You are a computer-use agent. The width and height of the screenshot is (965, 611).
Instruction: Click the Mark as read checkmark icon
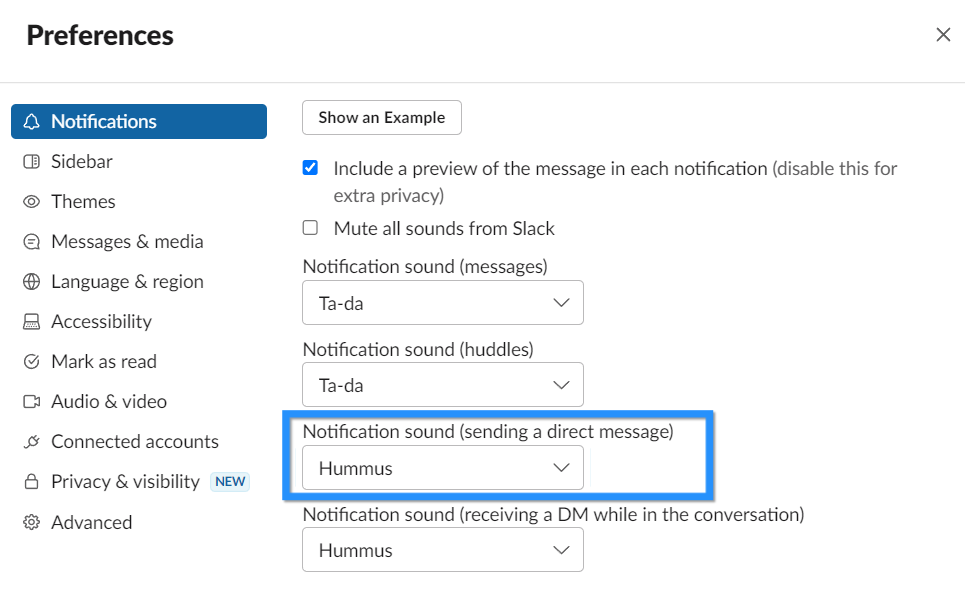click(32, 362)
